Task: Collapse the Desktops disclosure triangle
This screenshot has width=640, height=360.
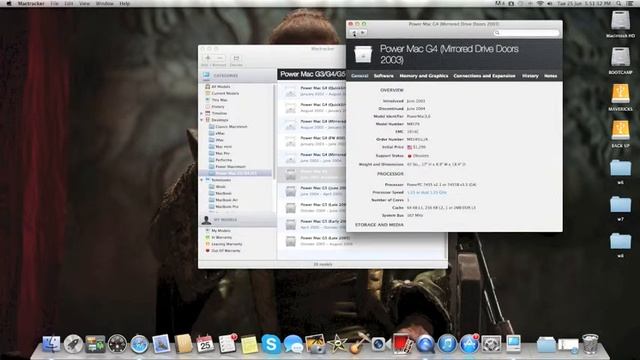Action: pyautogui.click(x=201, y=120)
